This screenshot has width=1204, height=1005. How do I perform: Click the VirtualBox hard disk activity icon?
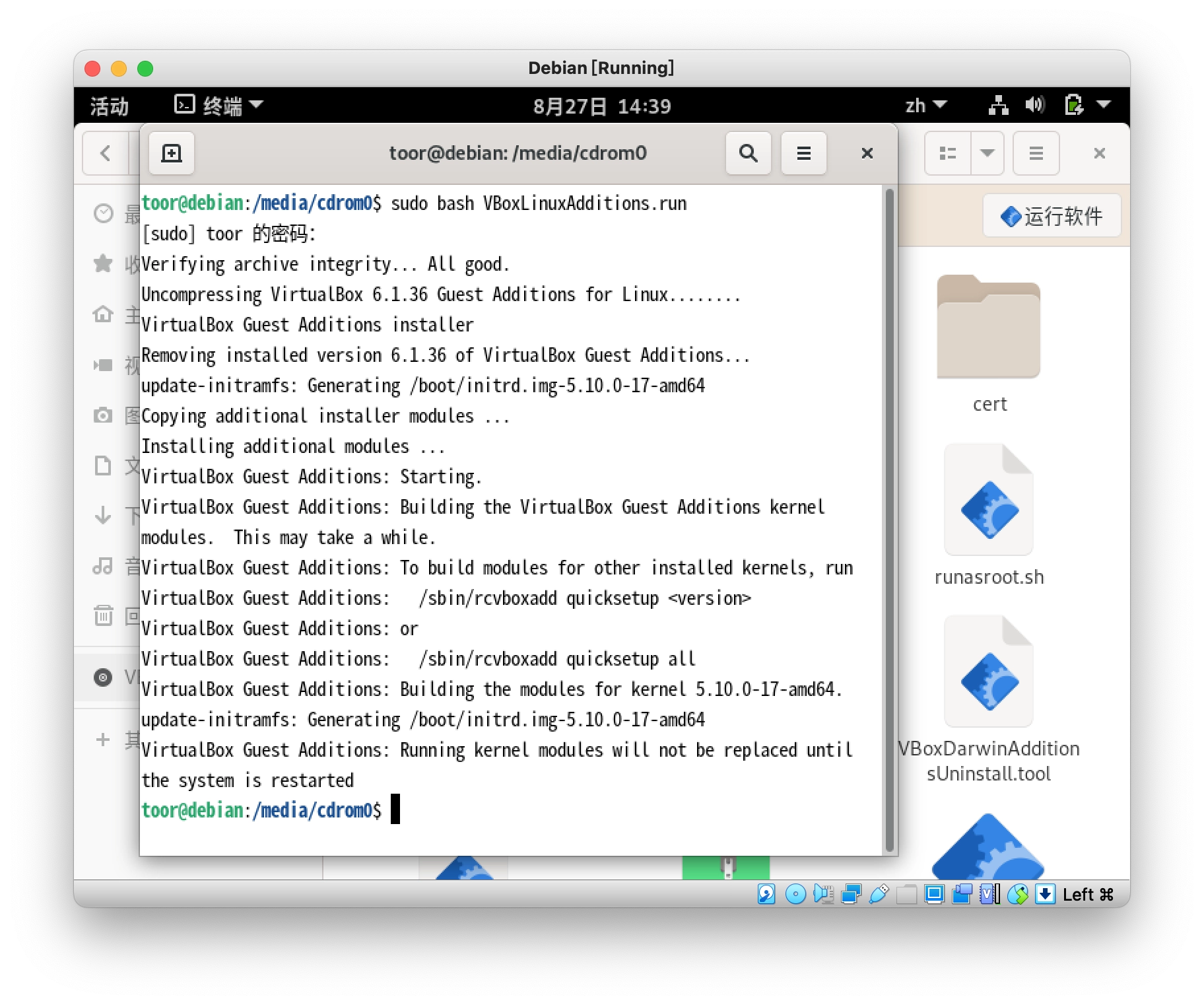coord(766,894)
